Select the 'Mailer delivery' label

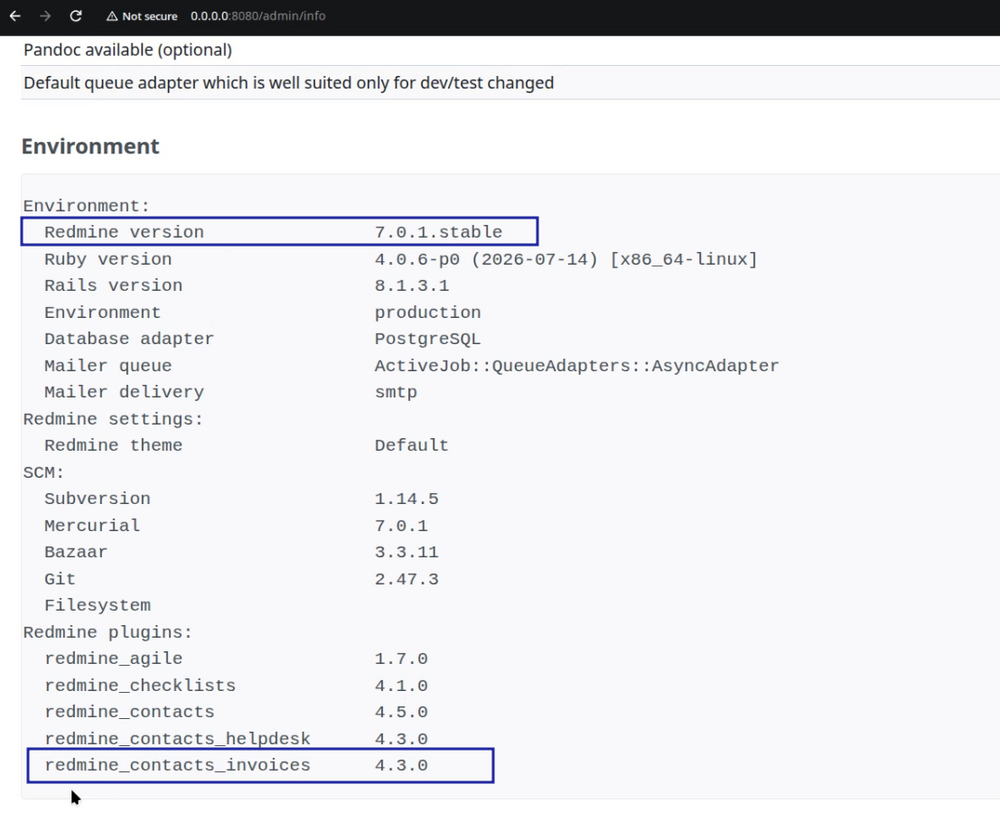click(124, 392)
